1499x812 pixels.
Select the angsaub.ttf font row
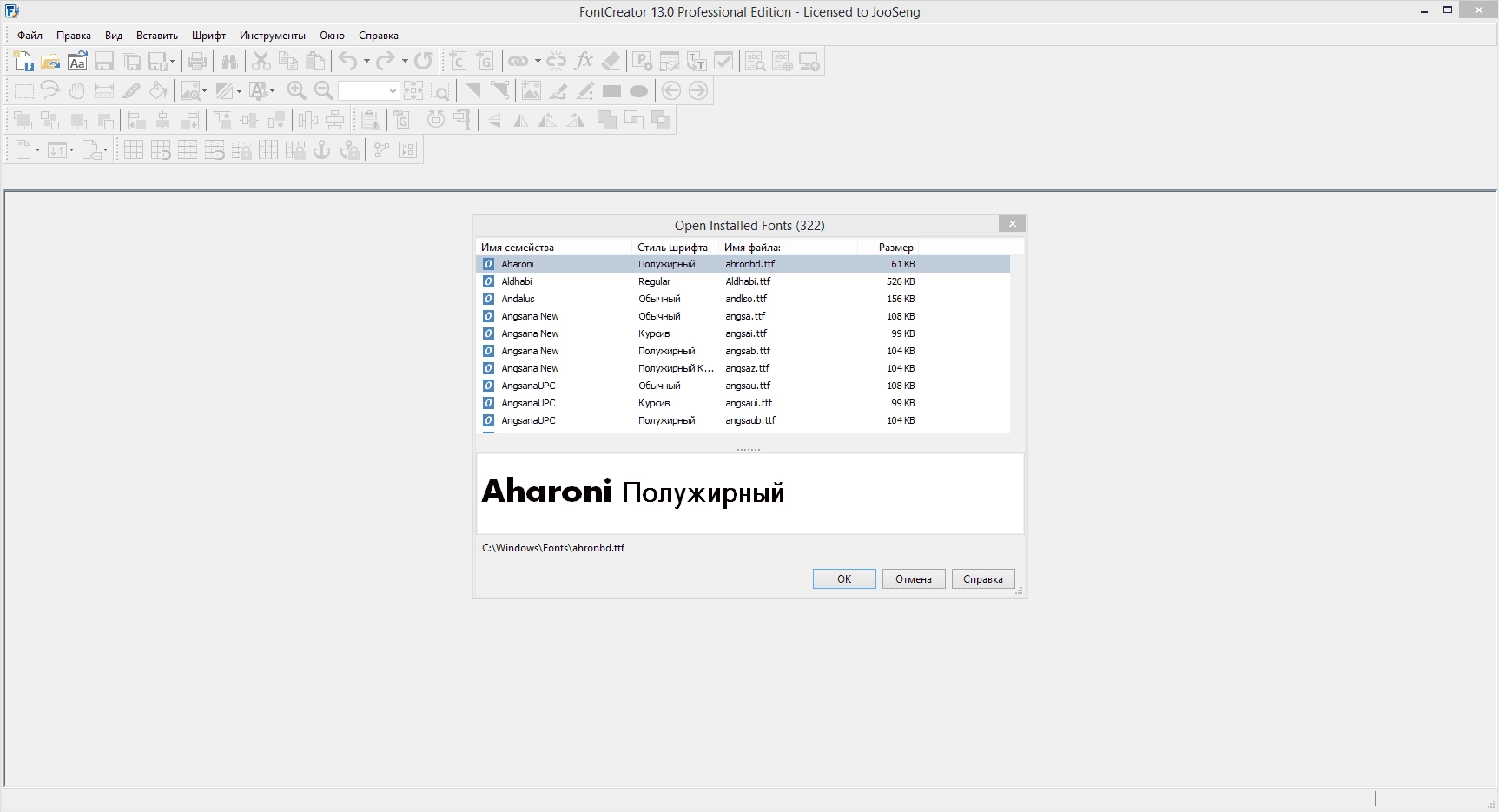click(x=743, y=420)
